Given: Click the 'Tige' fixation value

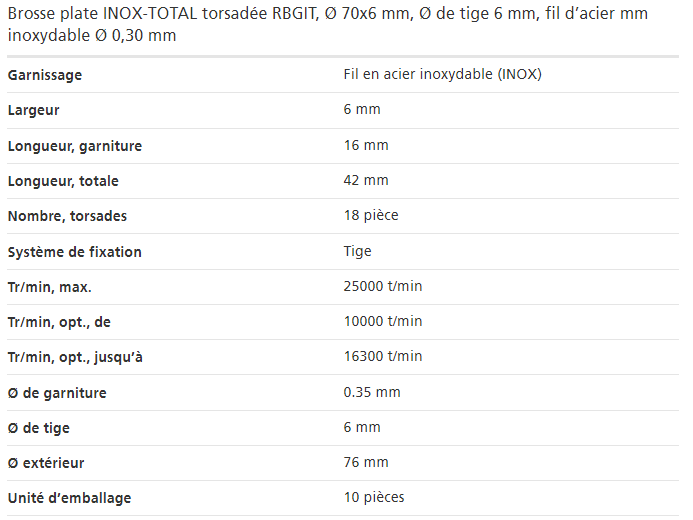Looking at the screenshot, I should [x=358, y=251].
